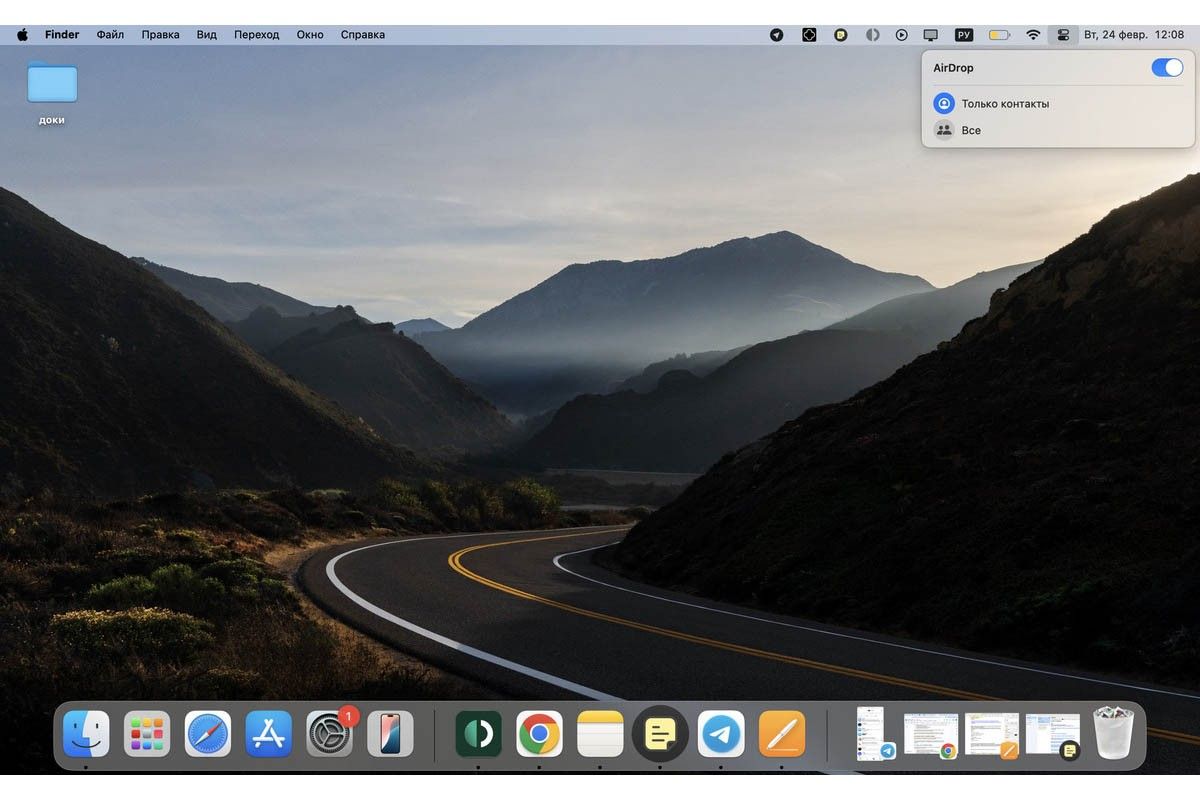Restore the minimized Chrome window thumbnail
This screenshot has width=1200, height=800.
point(930,735)
